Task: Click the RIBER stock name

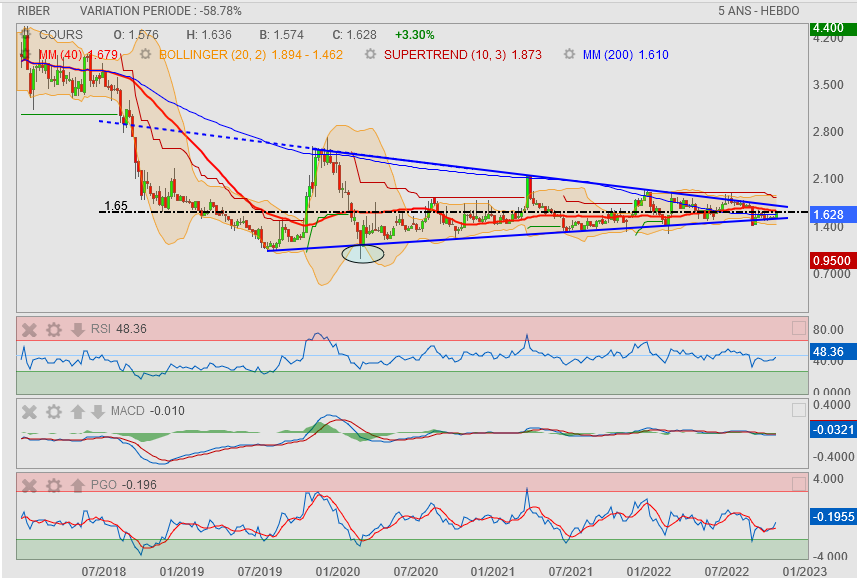Action: point(34,11)
